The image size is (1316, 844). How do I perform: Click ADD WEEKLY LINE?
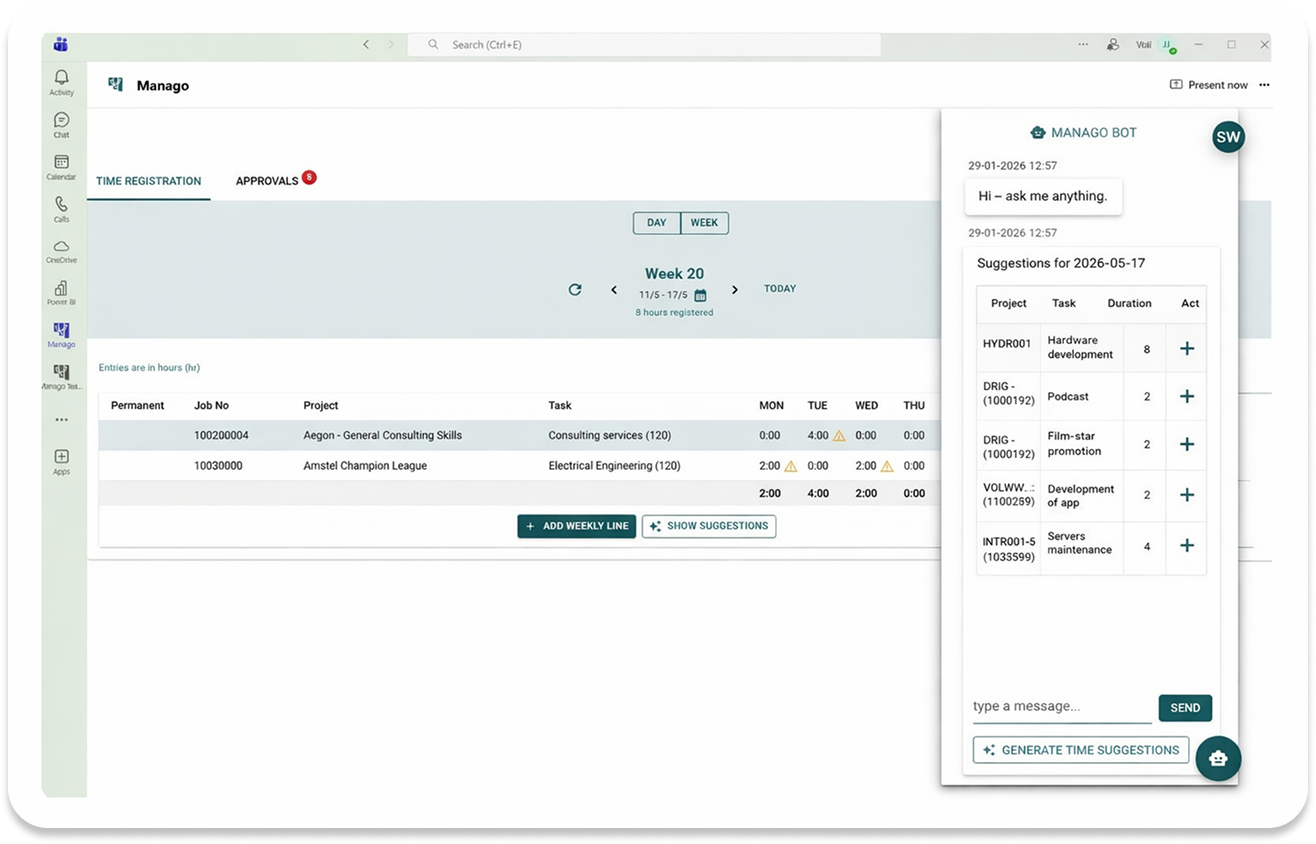pyautogui.click(x=577, y=526)
